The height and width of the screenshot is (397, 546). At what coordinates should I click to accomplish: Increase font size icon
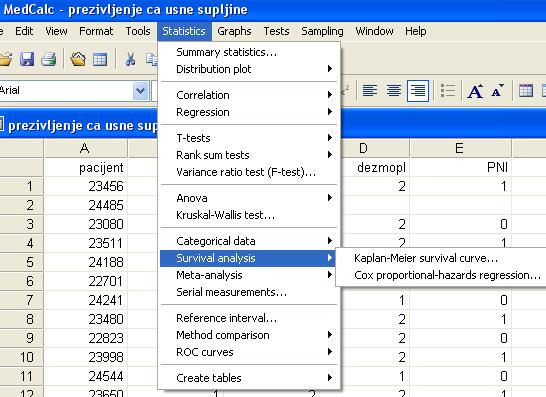(x=475, y=91)
